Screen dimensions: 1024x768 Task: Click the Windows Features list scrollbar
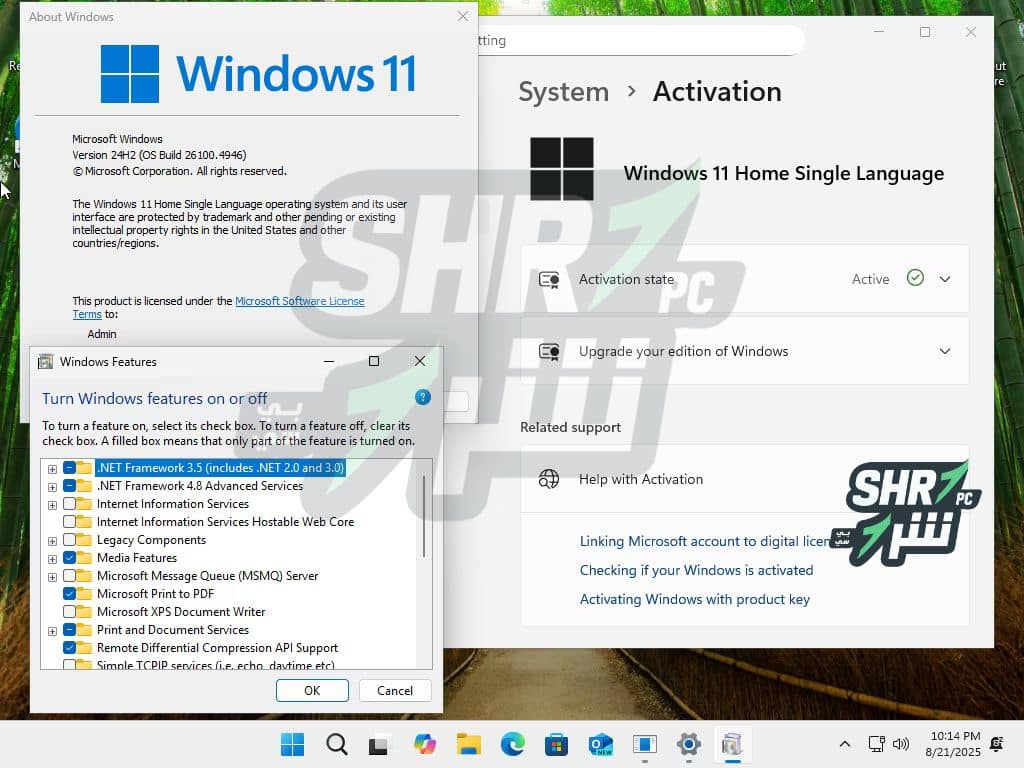tap(424, 516)
